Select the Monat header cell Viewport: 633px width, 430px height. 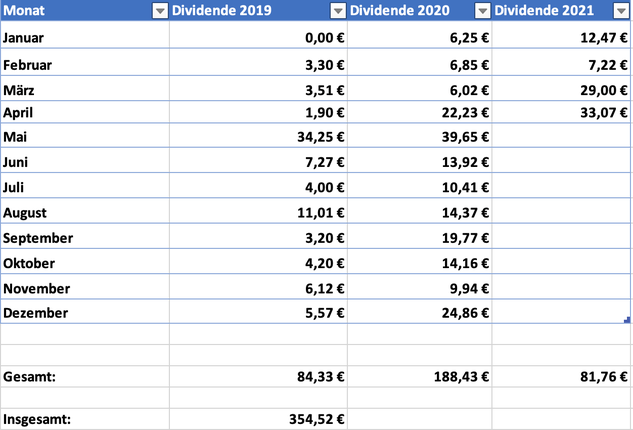click(85, 10)
